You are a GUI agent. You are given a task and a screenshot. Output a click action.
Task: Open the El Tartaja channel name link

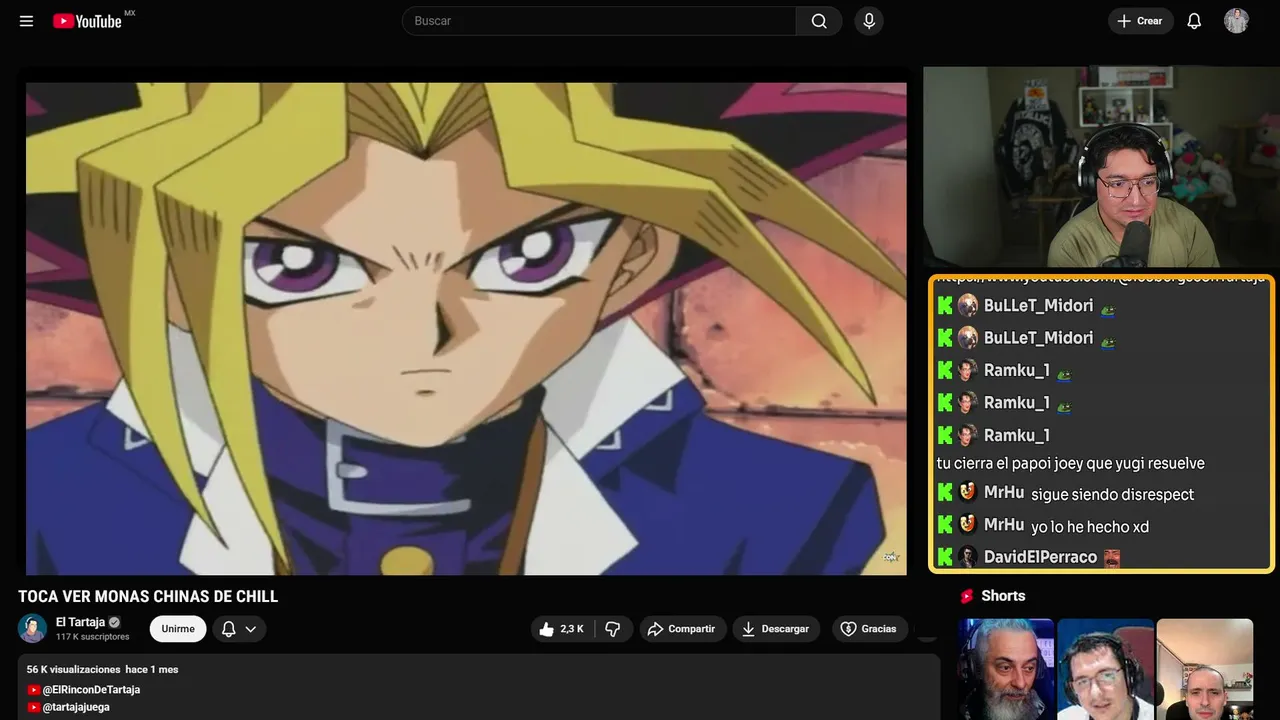[x=80, y=622]
